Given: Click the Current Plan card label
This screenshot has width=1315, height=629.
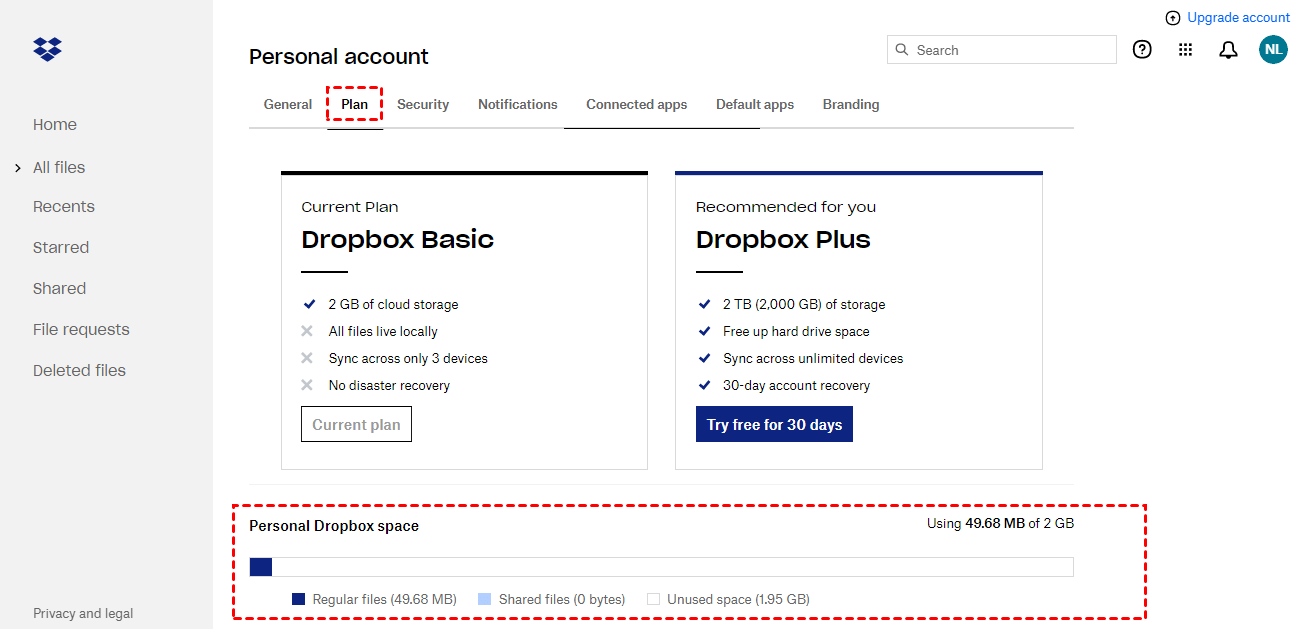Looking at the screenshot, I should click(x=350, y=207).
